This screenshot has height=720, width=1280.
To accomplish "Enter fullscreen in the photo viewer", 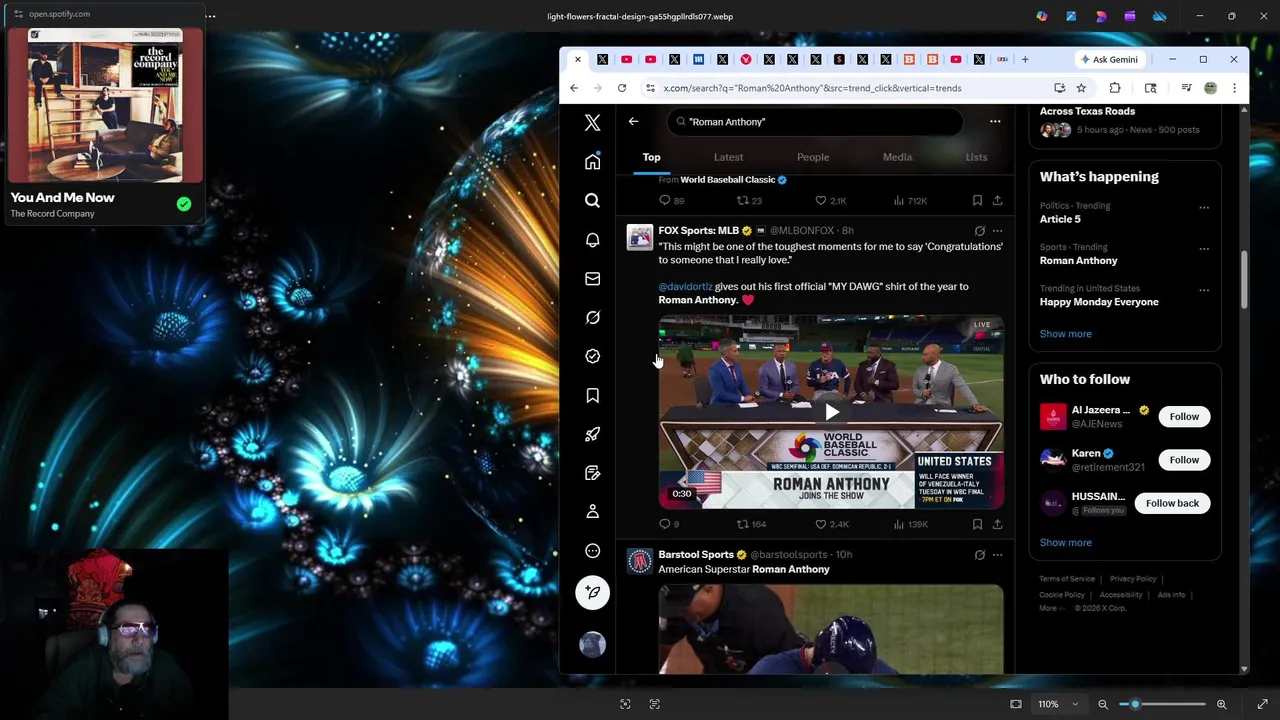I will point(1262,704).
